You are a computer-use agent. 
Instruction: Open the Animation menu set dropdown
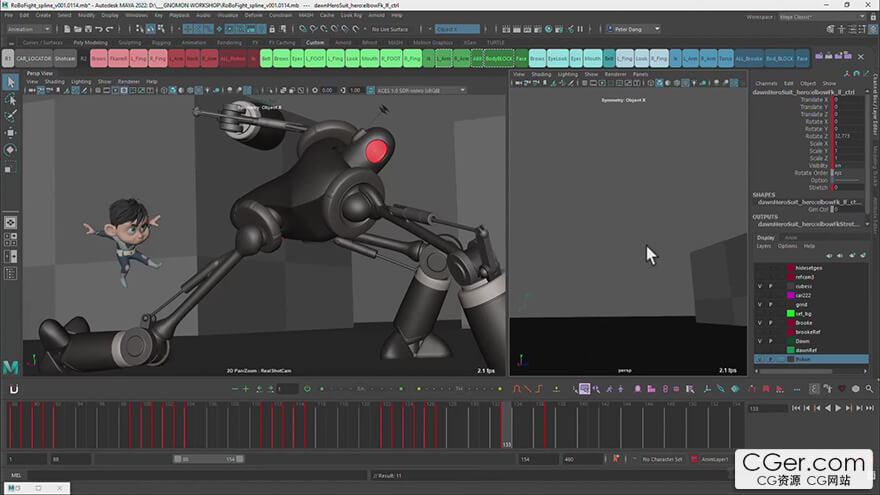coord(28,29)
